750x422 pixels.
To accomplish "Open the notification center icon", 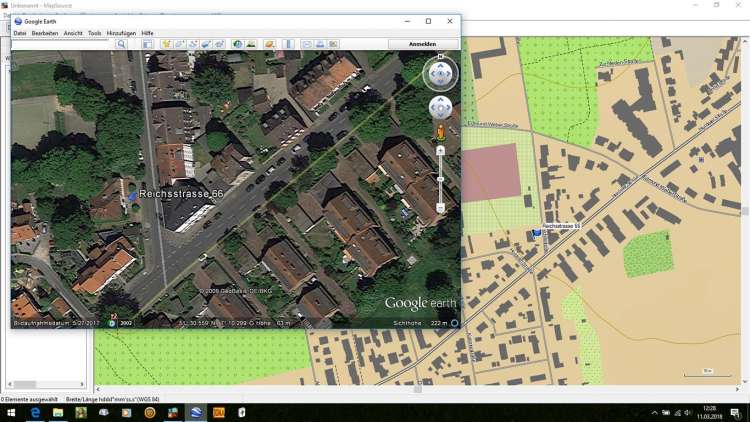I will tap(736, 412).
